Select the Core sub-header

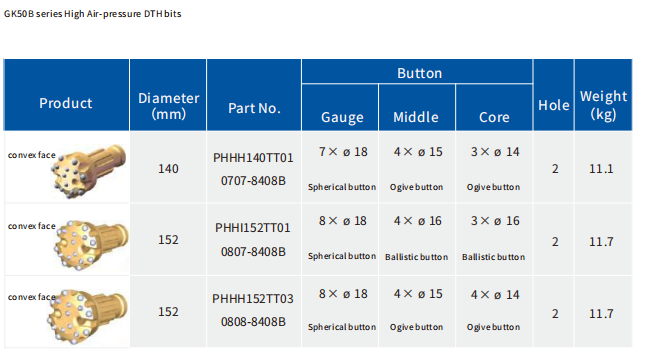(494, 117)
